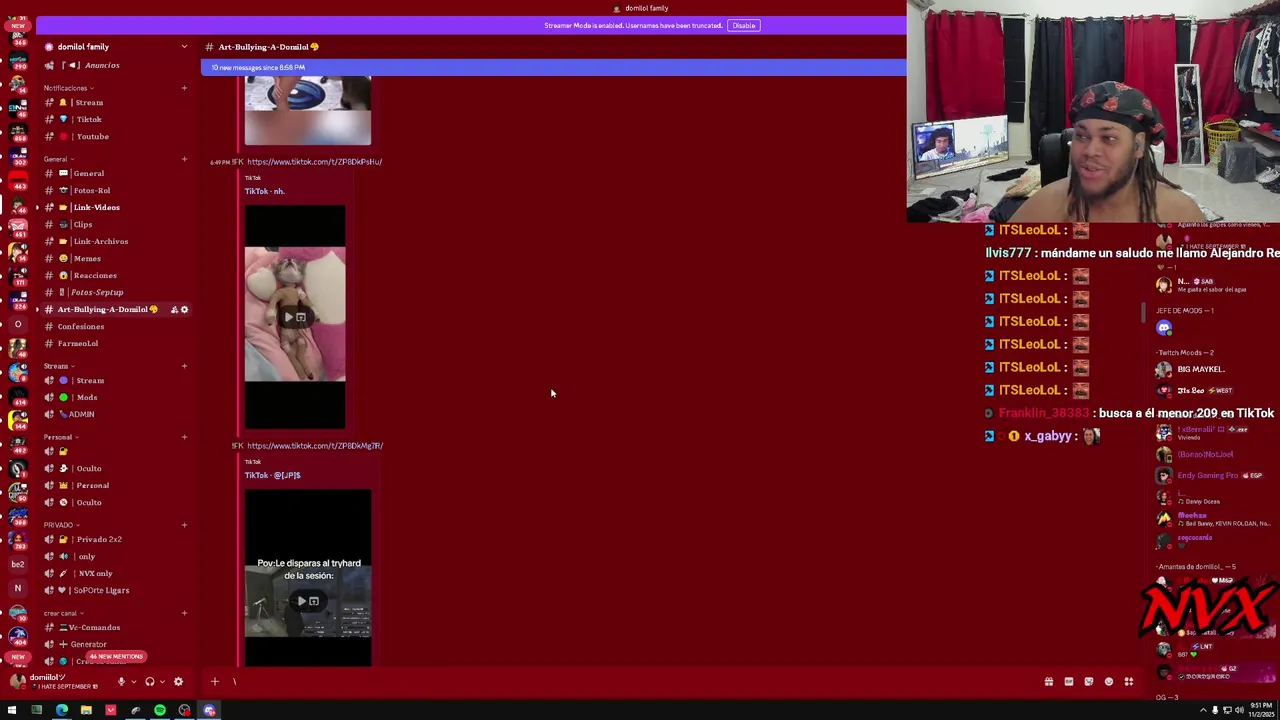Open the apps launcher icon in message bar
The width and height of the screenshot is (1280, 720).
[x=1128, y=682]
